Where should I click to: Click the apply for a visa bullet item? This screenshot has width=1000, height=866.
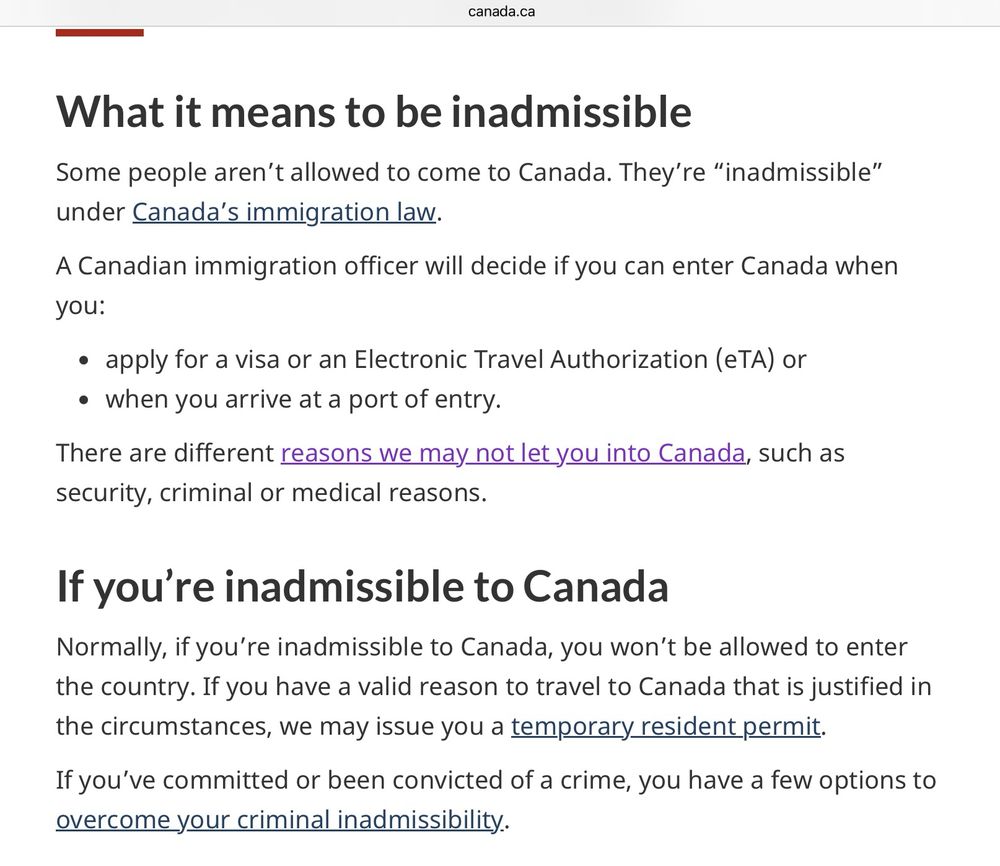(456, 360)
